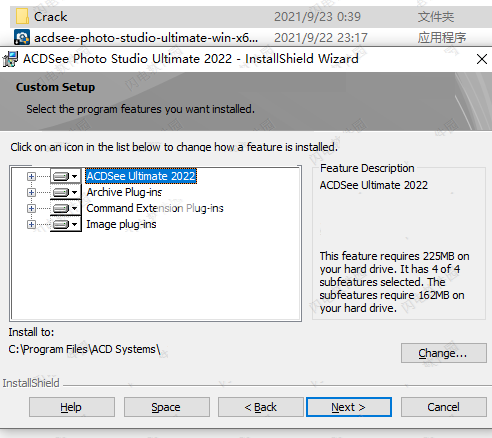
Task: Expand the Image plug-ins tree node
Action: click(x=31, y=224)
